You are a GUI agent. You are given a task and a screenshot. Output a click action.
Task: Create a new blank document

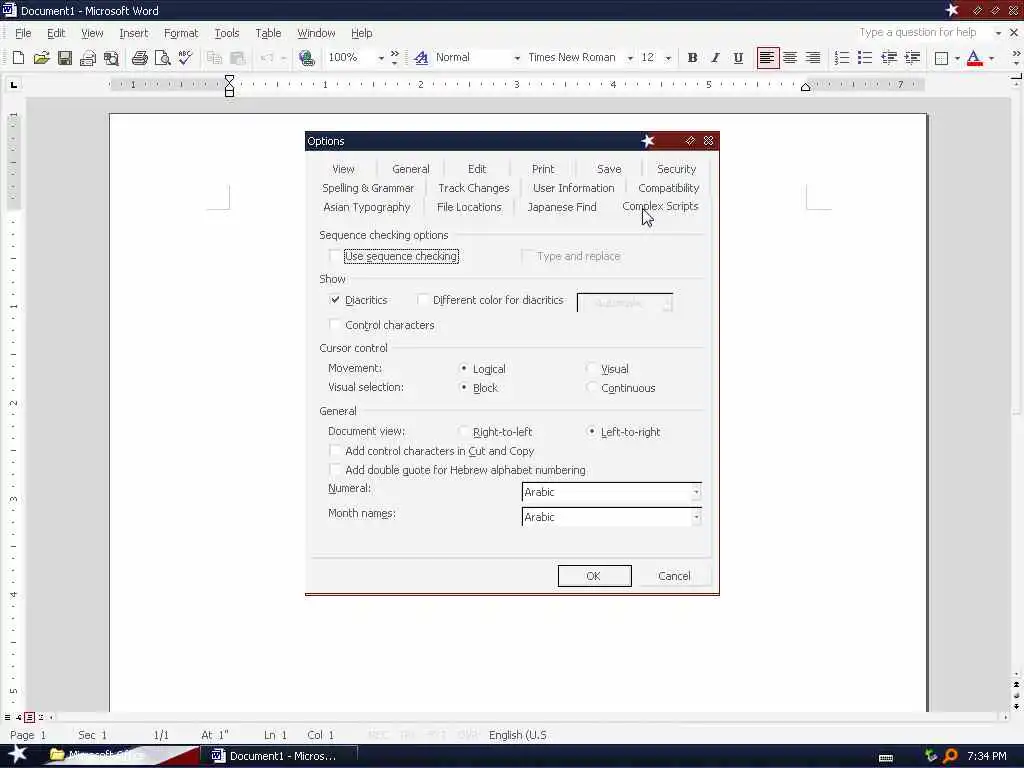click(x=18, y=58)
